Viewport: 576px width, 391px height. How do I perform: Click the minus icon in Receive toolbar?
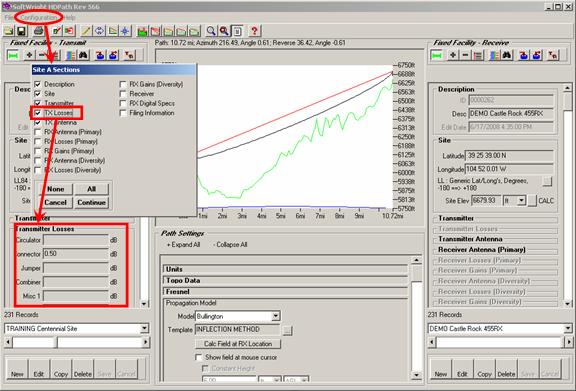pos(465,55)
